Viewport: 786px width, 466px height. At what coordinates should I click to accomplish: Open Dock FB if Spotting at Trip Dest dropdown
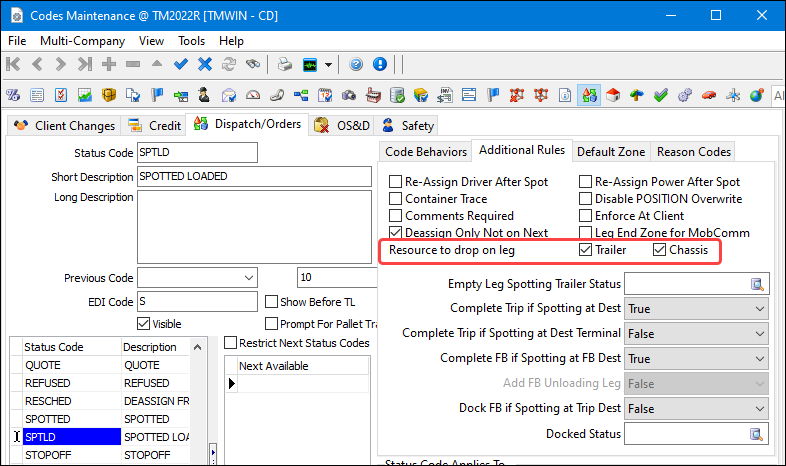pyautogui.click(x=759, y=409)
